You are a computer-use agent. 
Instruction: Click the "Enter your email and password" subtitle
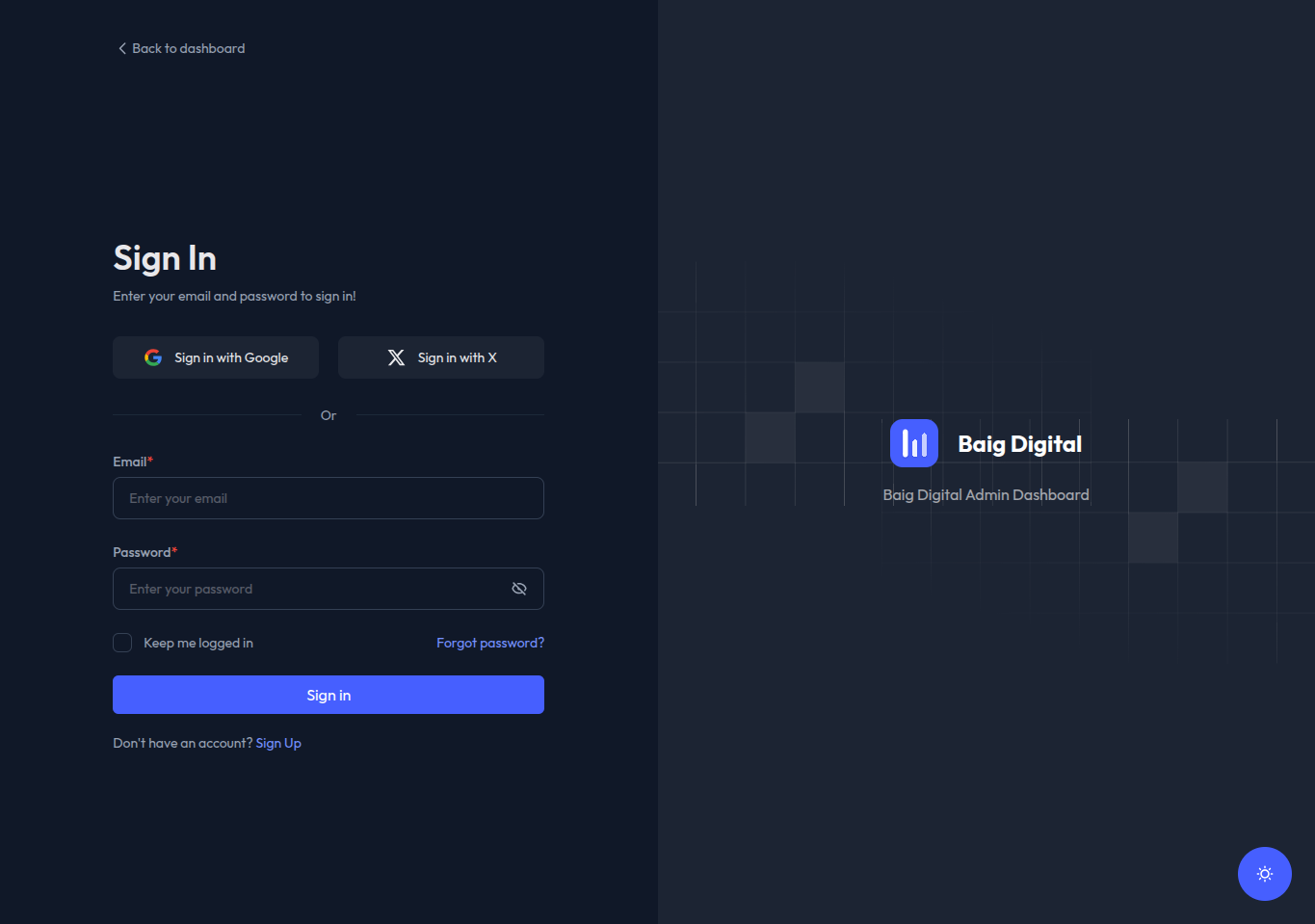click(x=234, y=296)
